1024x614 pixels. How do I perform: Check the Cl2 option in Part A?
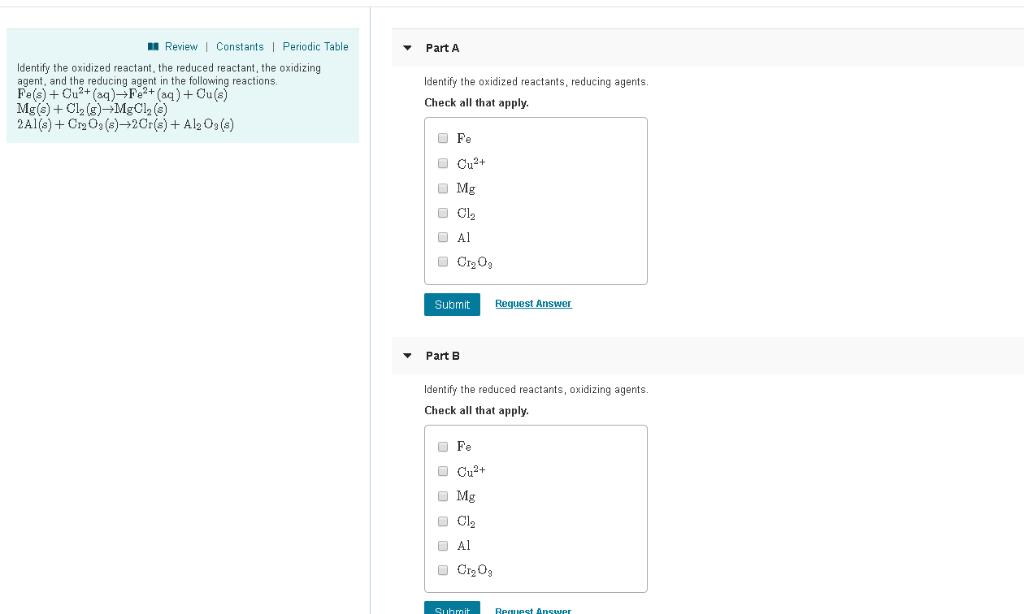443,212
